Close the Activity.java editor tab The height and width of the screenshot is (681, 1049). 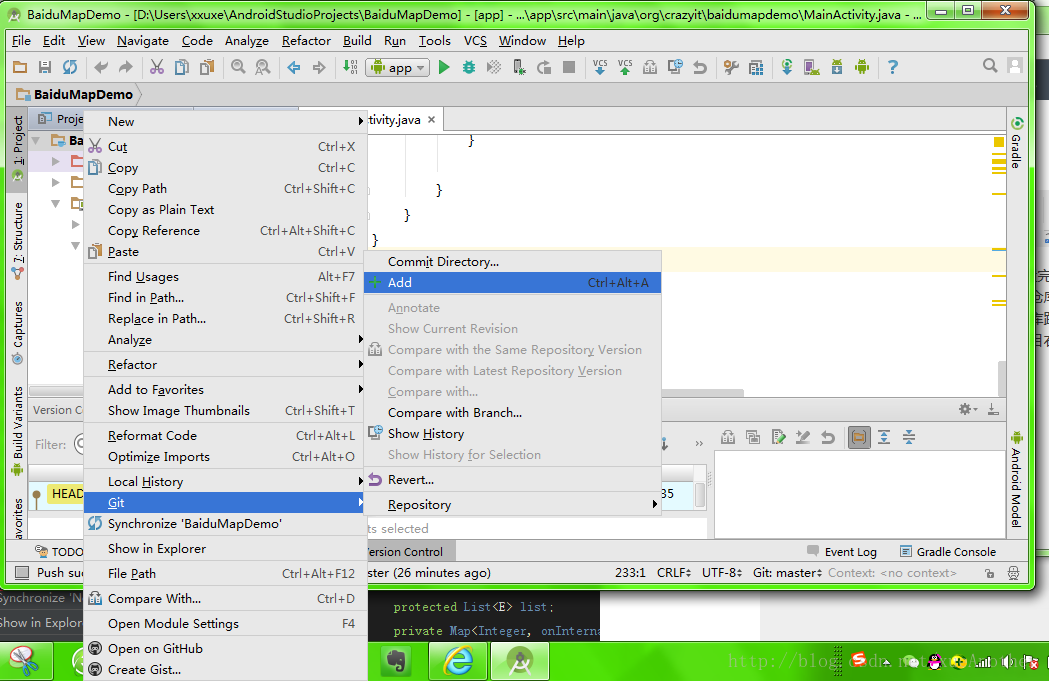tap(432, 120)
